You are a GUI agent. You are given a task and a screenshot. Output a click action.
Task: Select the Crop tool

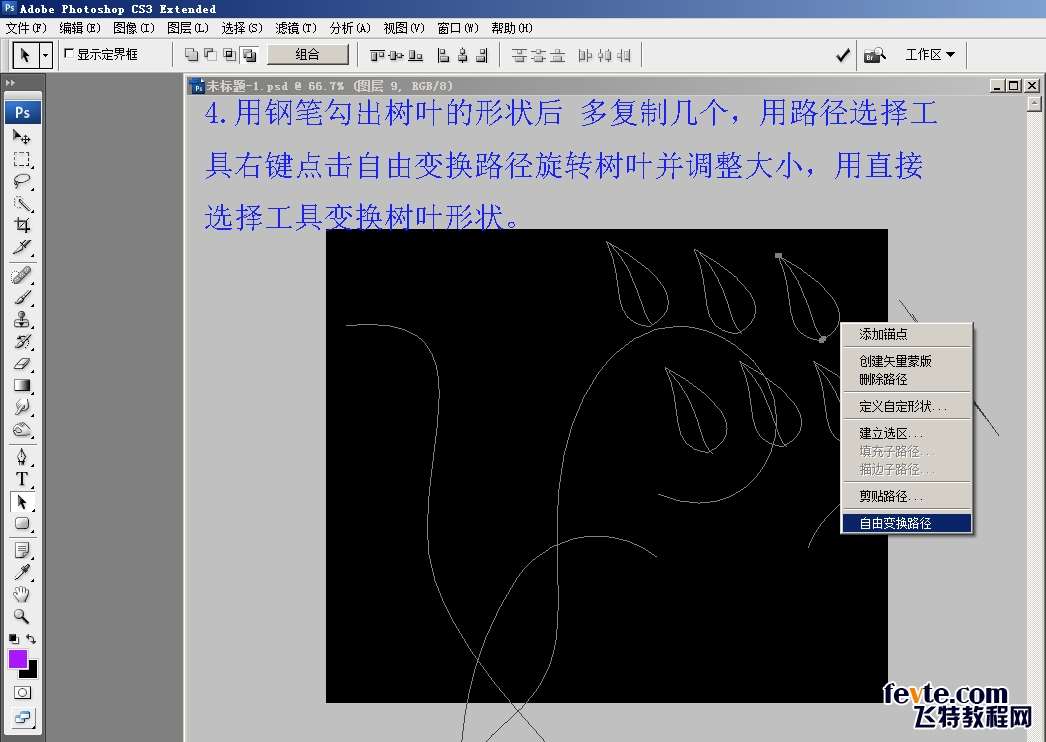click(x=22, y=225)
